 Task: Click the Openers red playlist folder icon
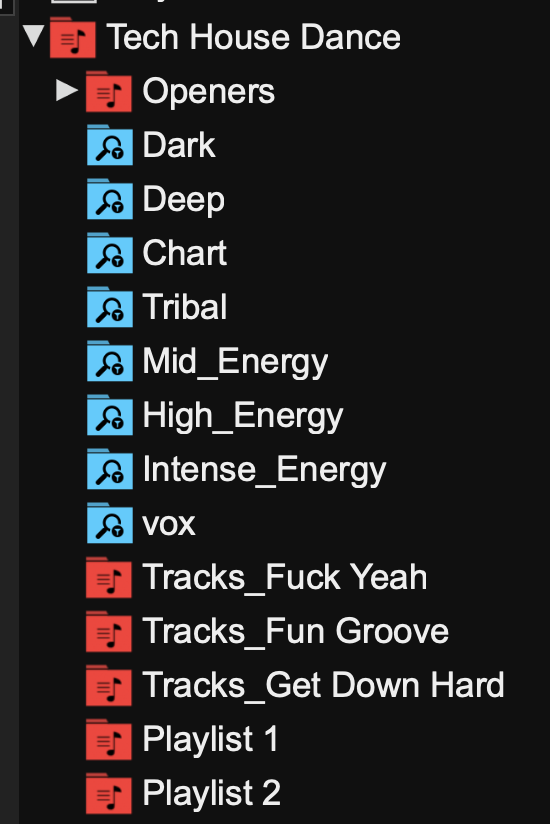click(x=109, y=91)
